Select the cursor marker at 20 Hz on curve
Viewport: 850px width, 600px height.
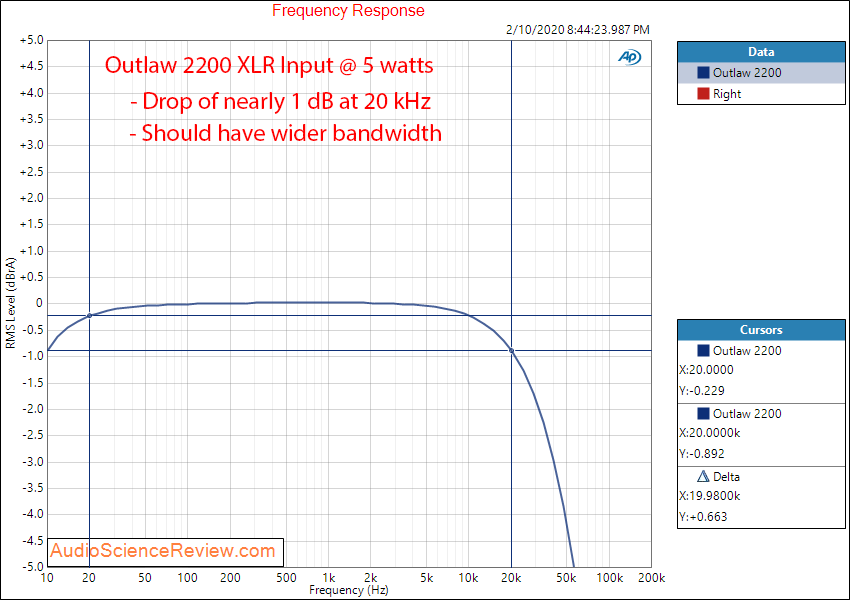pos(89,315)
